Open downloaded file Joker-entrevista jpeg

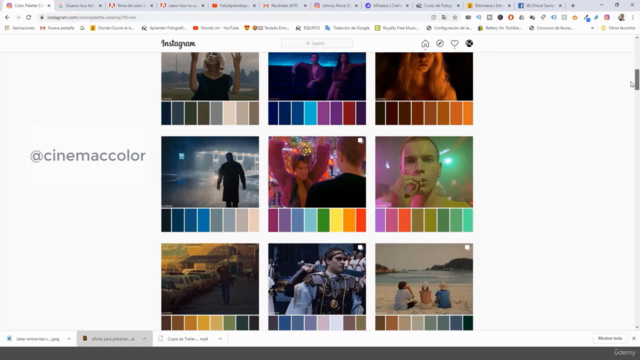33,339
